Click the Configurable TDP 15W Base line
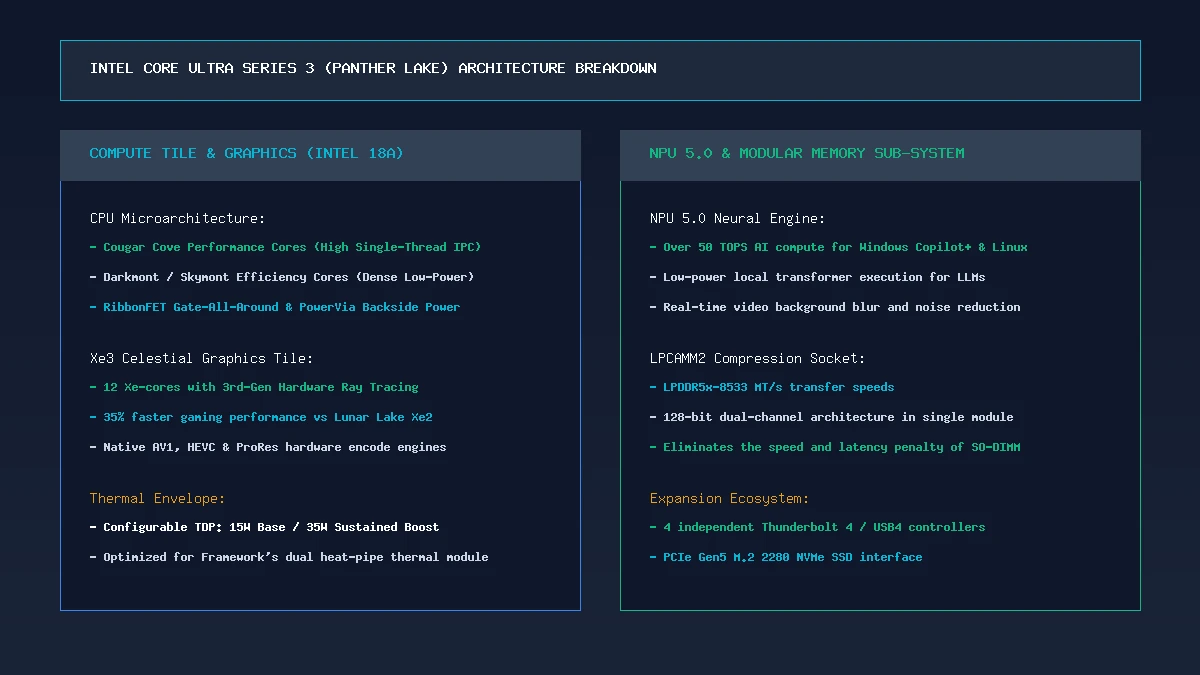1200x675 pixels. (x=264, y=527)
